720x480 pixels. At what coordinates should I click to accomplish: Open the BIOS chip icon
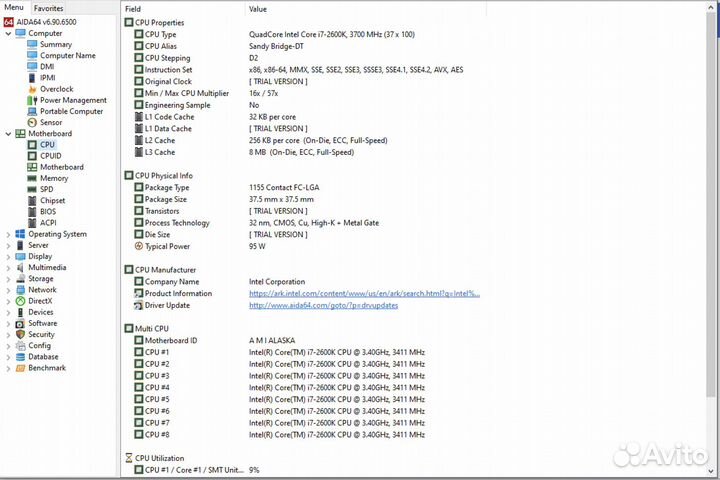[32, 212]
